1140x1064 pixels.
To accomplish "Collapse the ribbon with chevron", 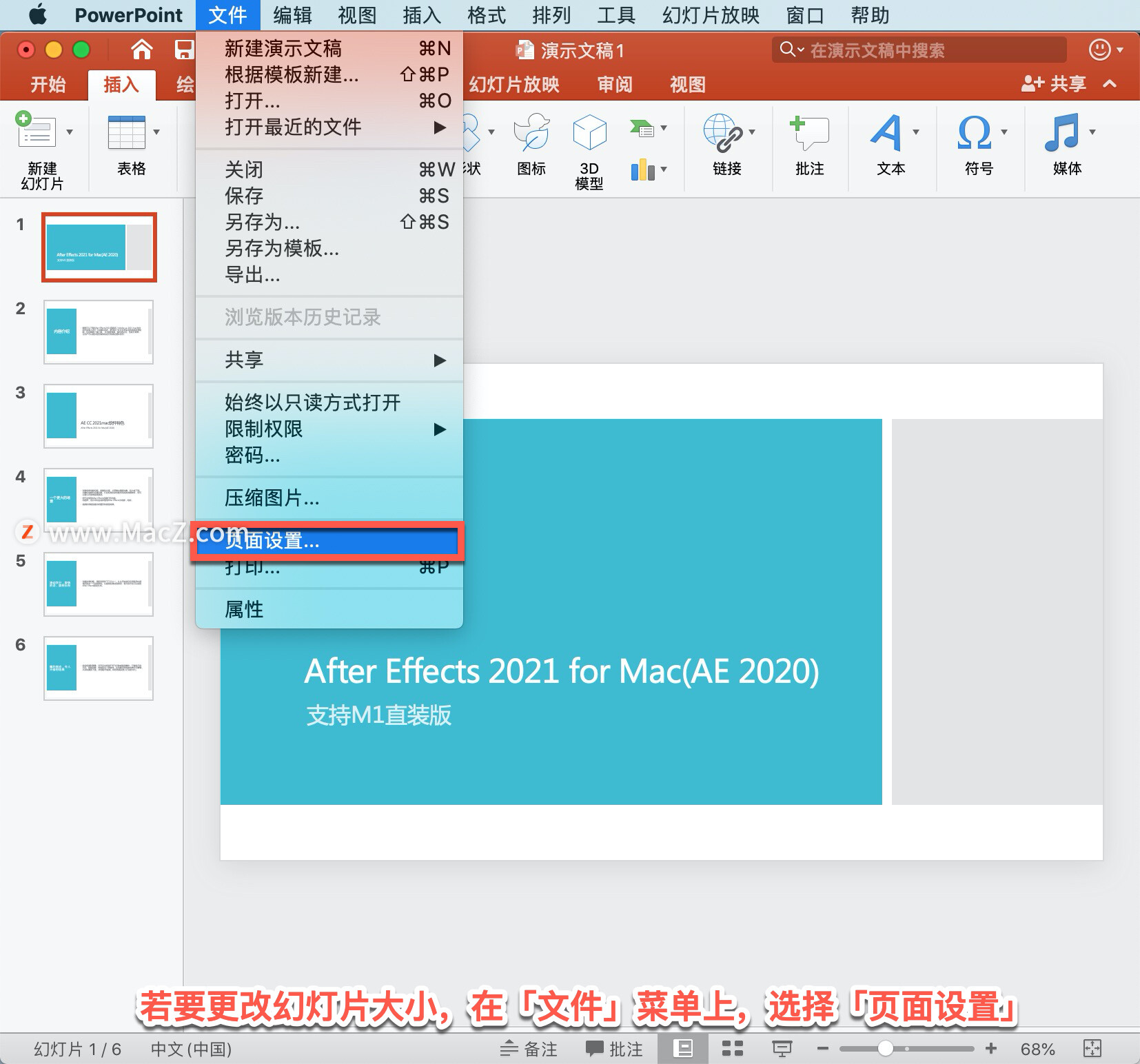I will 1110,84.
